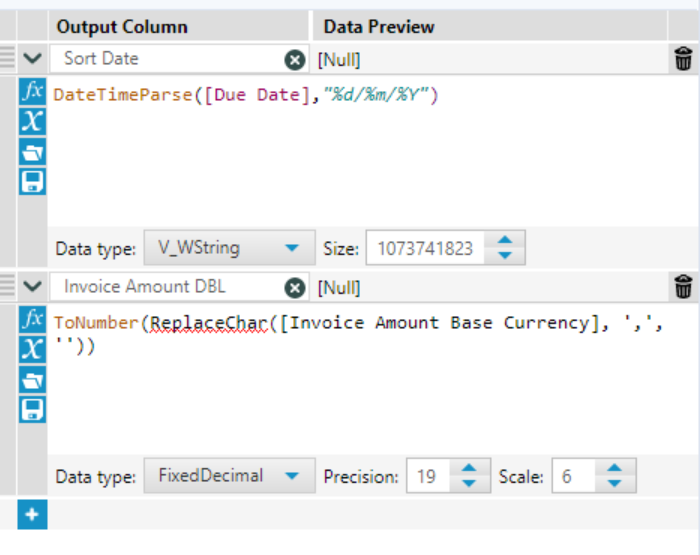Image resolution: width=700 pixels, height=555 pixels.
Task: Open a saved expression for Sort Date
Action: click(33, 152)
